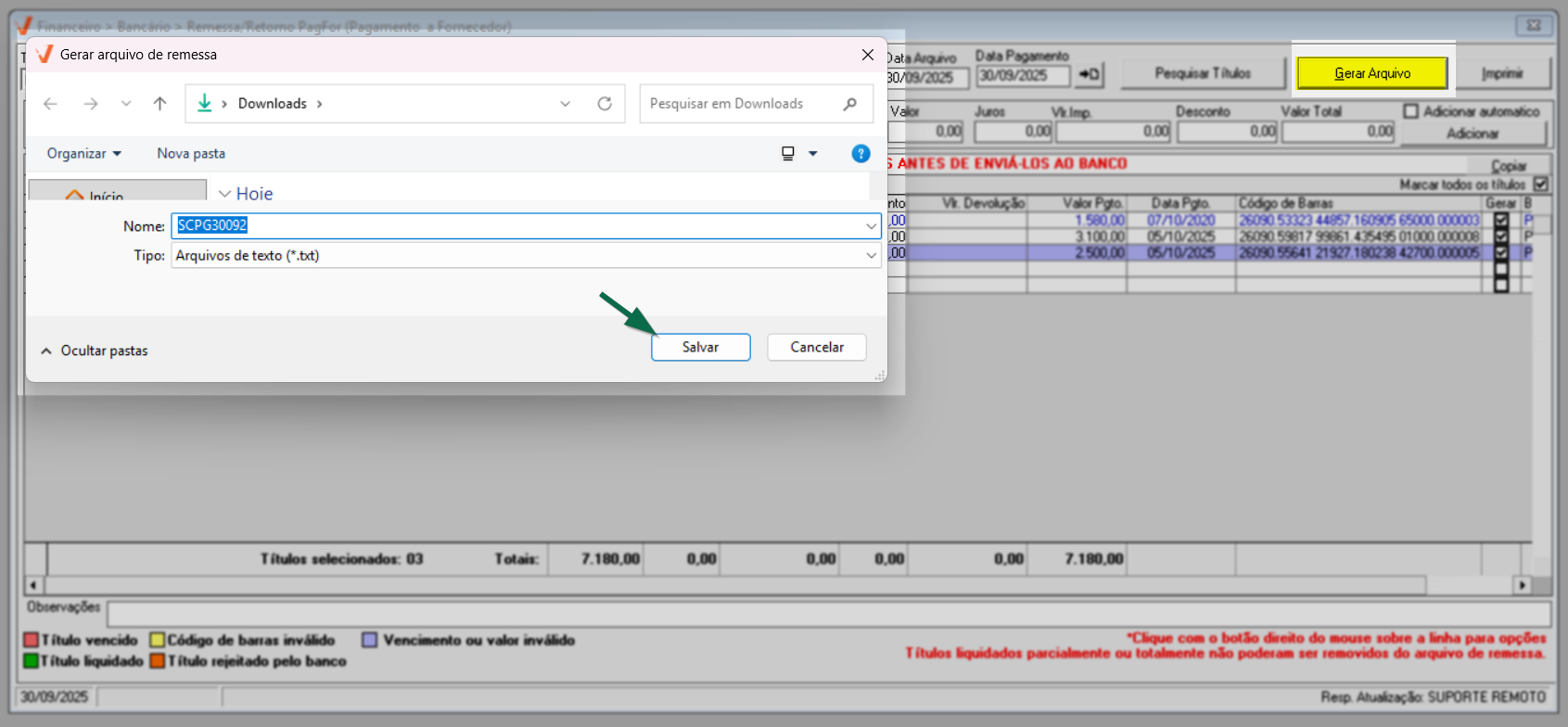Go up one folder level
1568x727 pixels.
[x=159, y=104]
